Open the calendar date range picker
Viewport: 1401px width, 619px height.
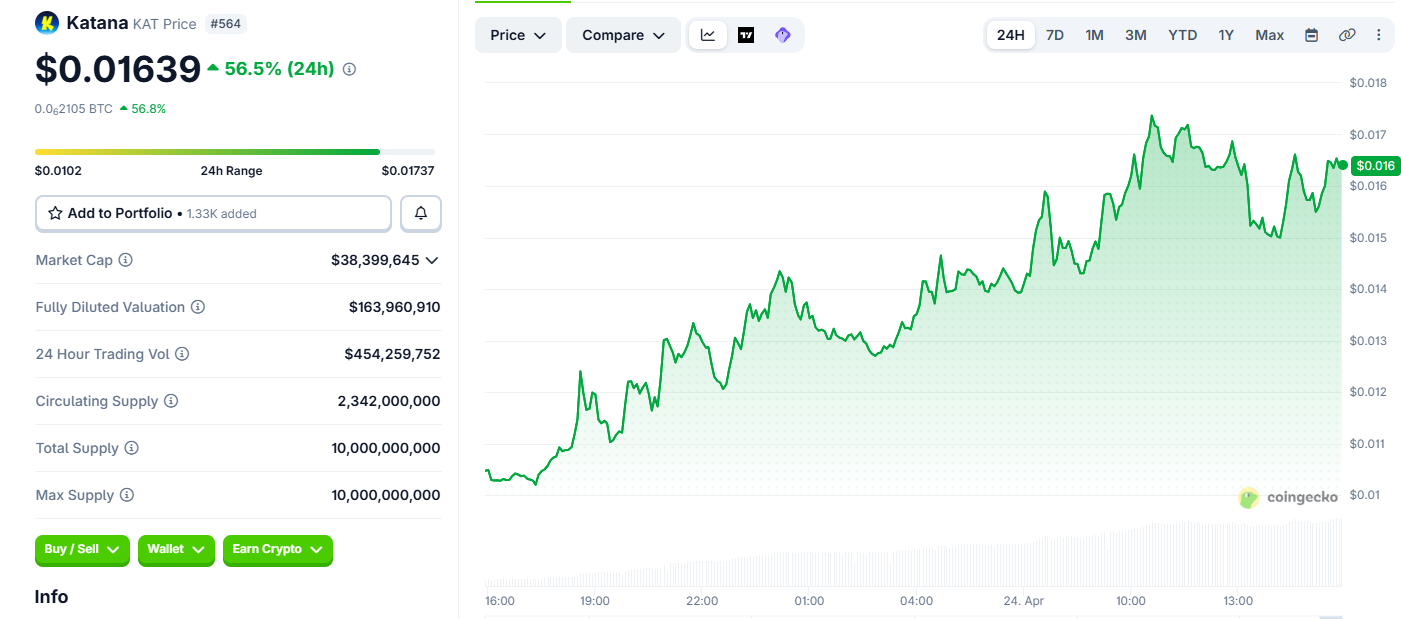pos(1311,35)
